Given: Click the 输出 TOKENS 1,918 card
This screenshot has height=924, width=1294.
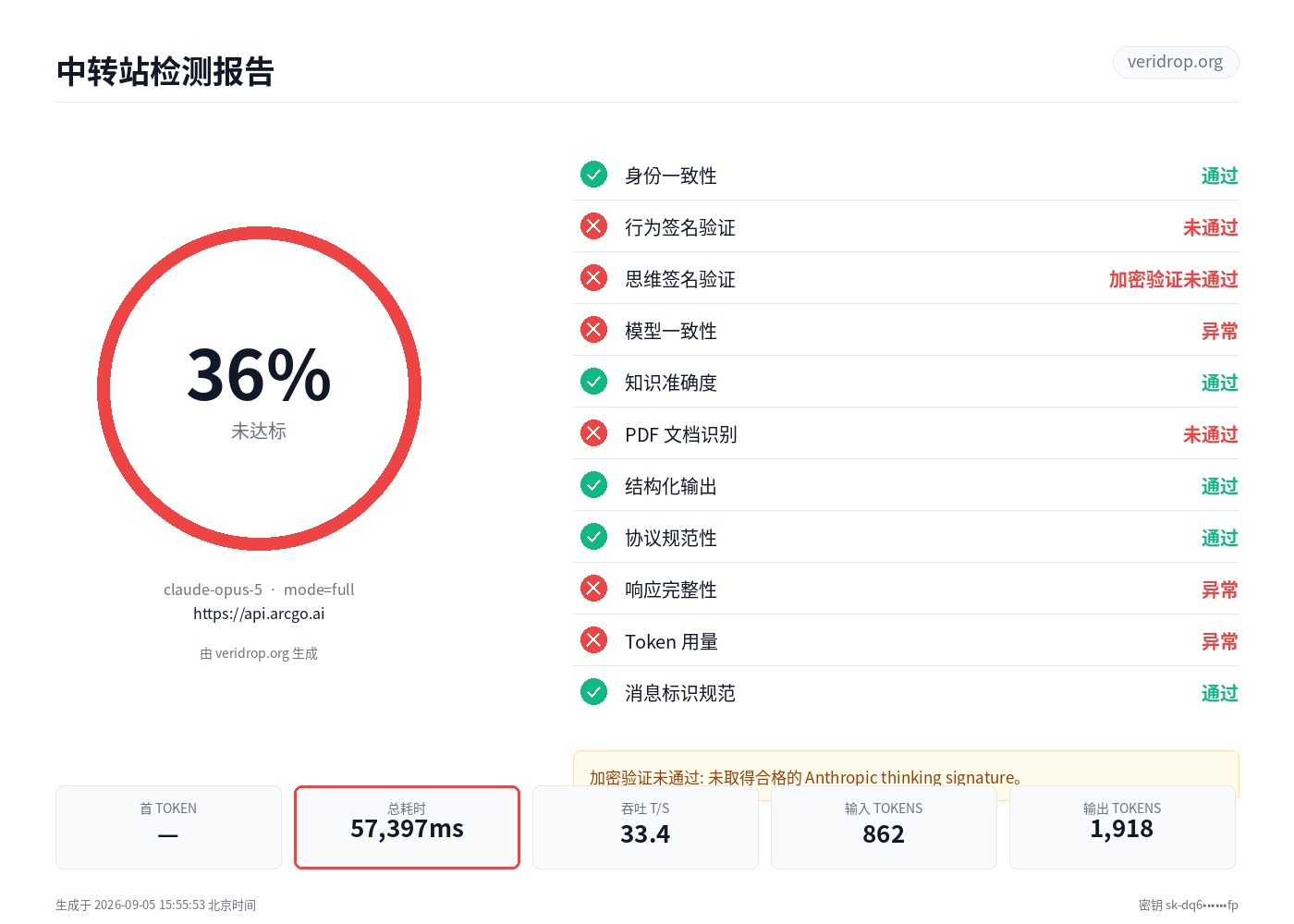Looking at the screenshot, I should point(1122,827).
